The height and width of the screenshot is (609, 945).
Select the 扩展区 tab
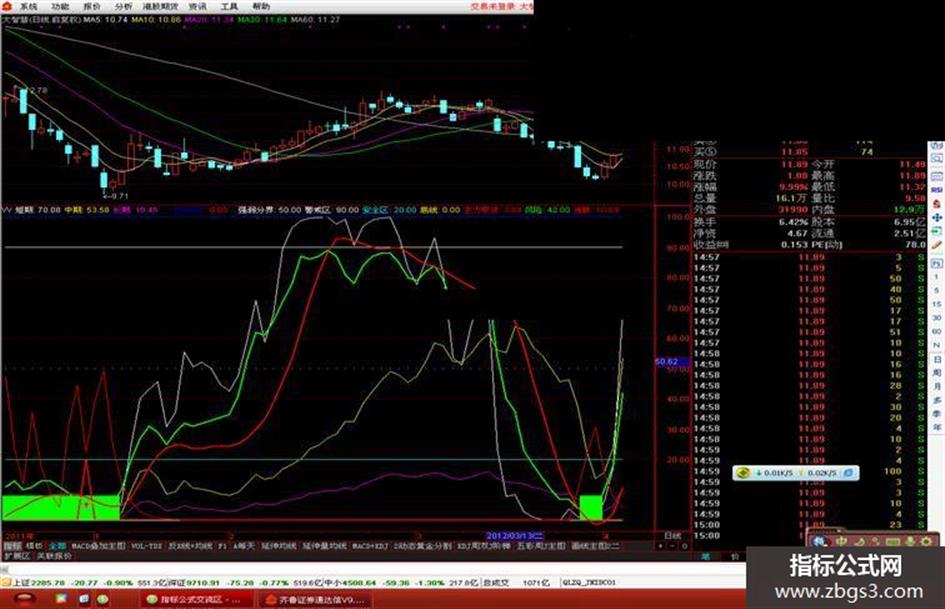(x=17, y=556)
